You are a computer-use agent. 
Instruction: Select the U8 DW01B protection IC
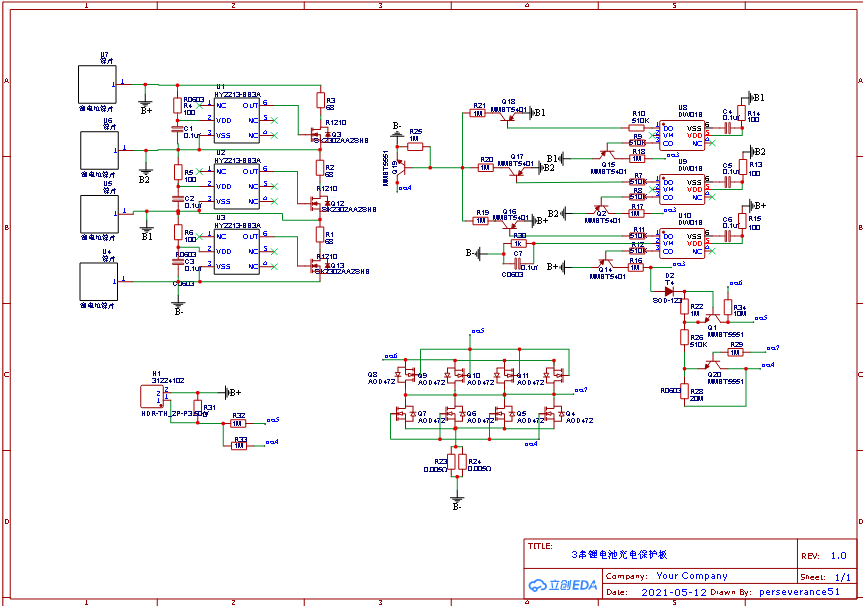(682, 135)
